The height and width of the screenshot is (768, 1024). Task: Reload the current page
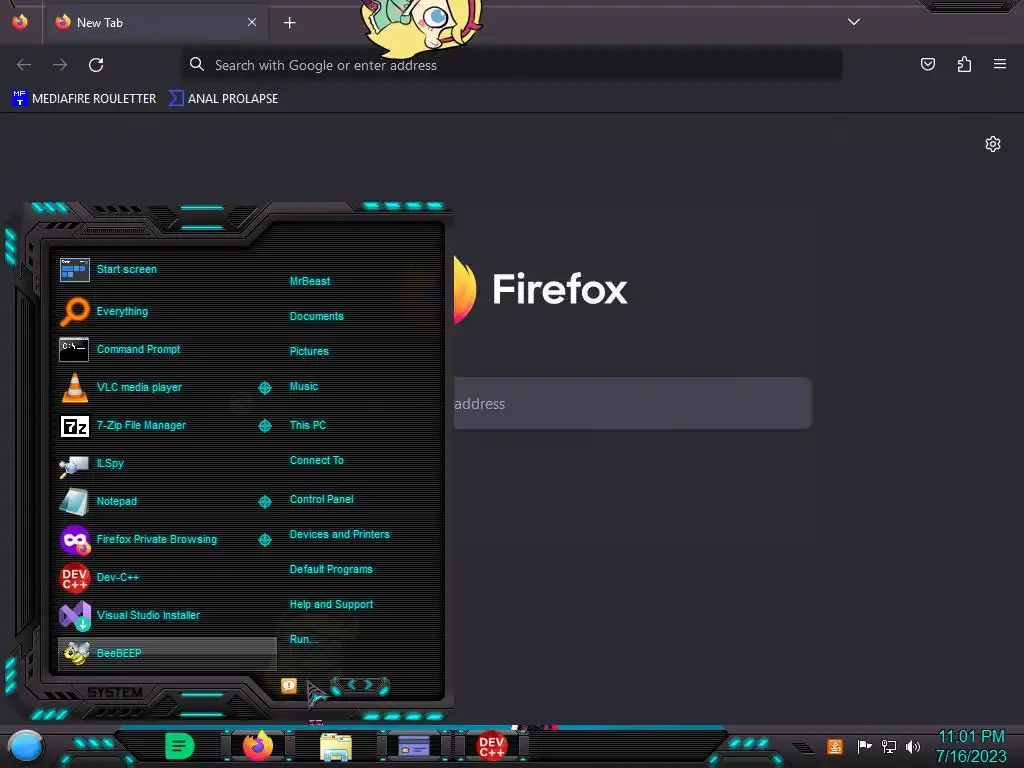point(96,65)
